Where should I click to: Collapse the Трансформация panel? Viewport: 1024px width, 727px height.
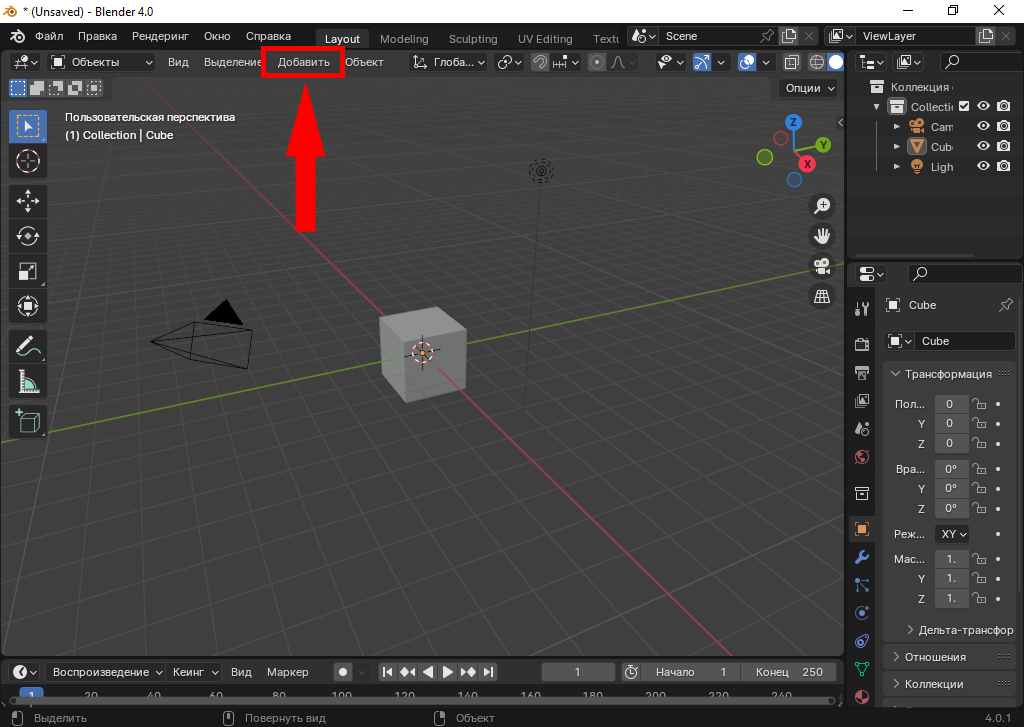895,374
